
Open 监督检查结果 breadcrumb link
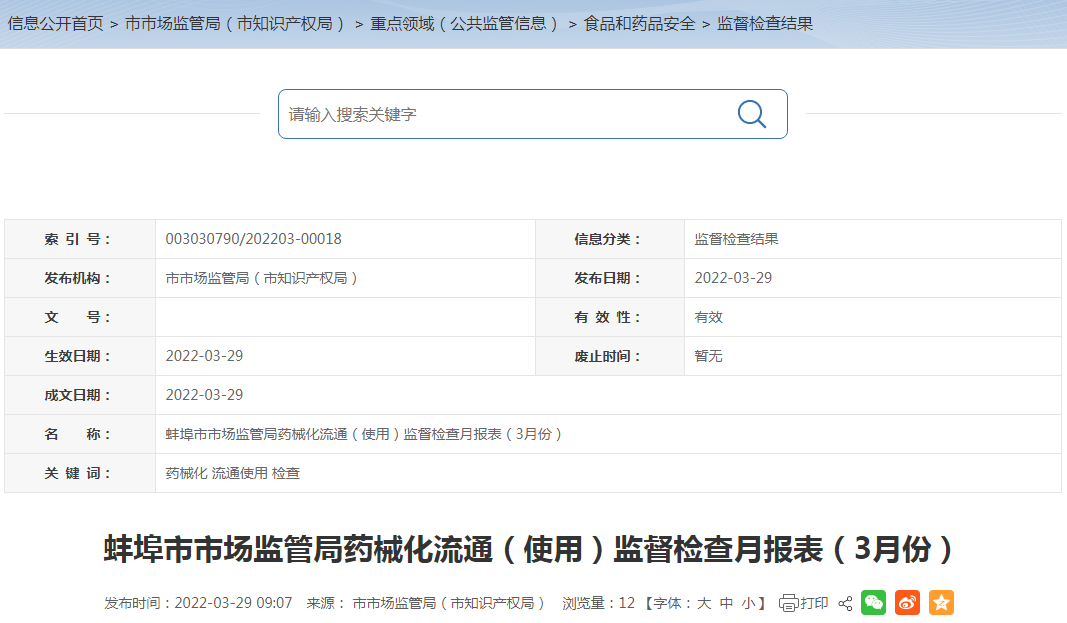point(765,24)
